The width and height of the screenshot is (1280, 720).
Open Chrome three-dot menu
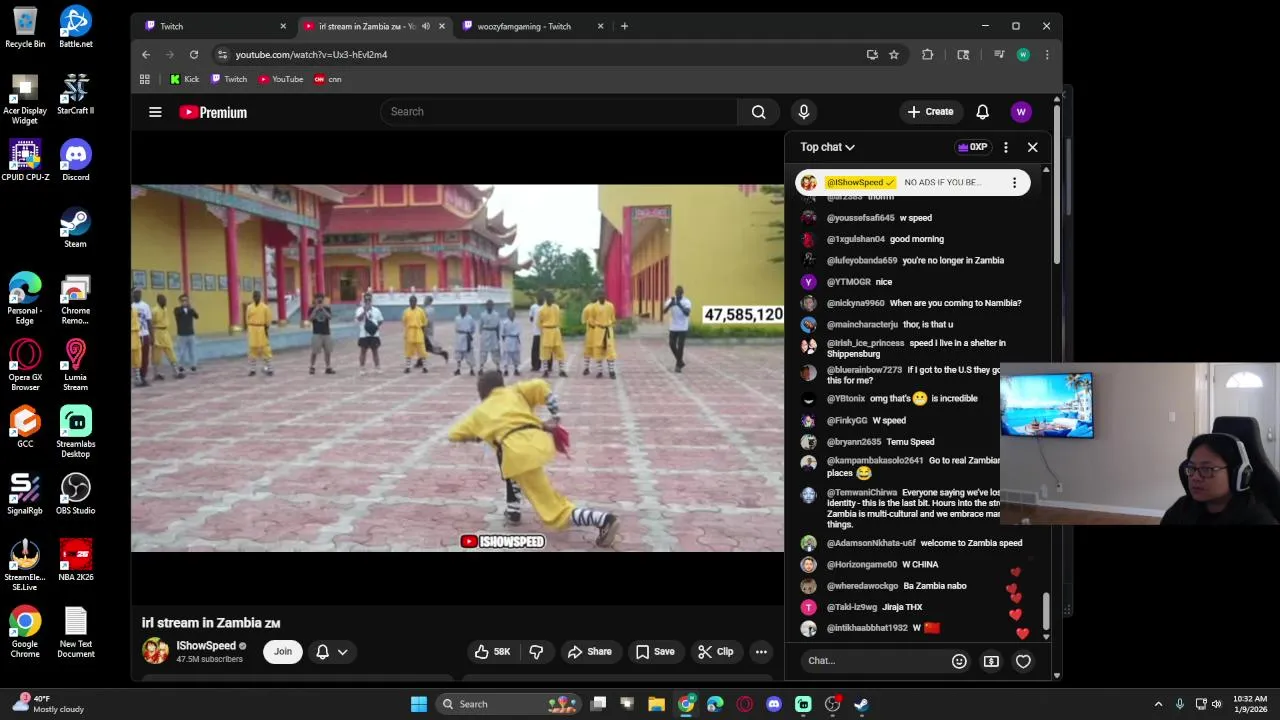tap(1047, 54)
